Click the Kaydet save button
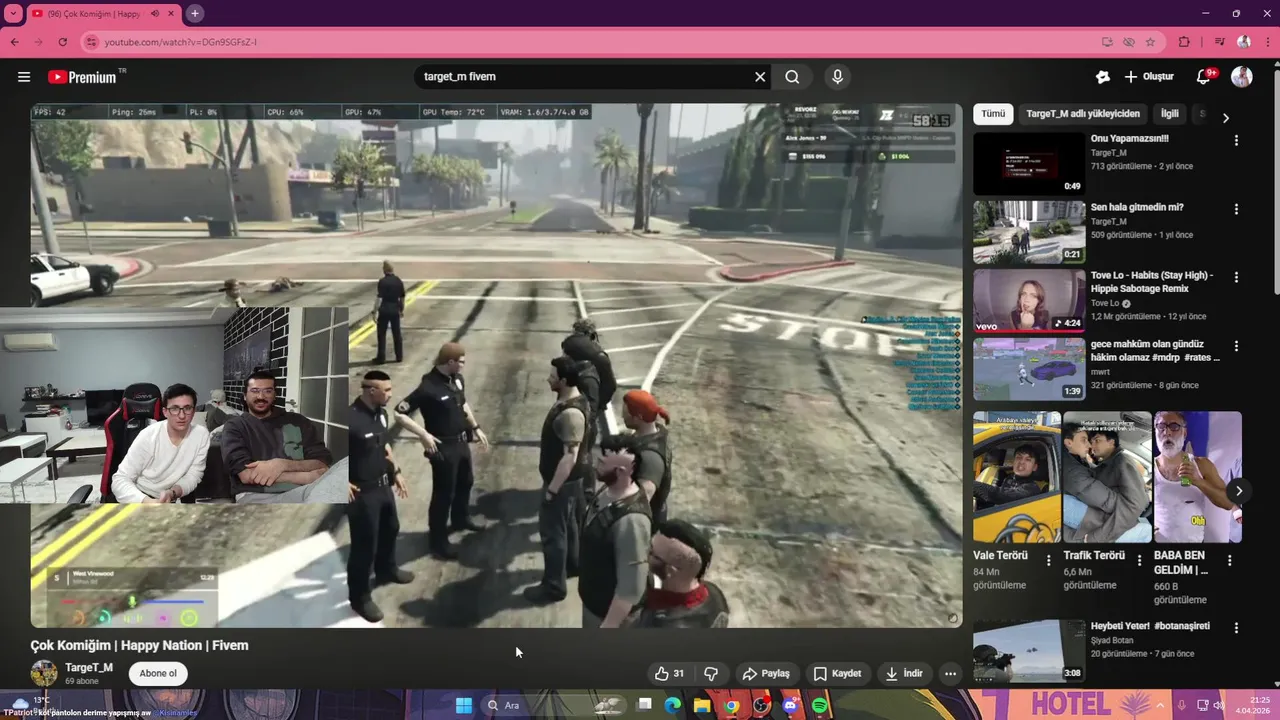The image size is (1280, 720). click(837, 673)
